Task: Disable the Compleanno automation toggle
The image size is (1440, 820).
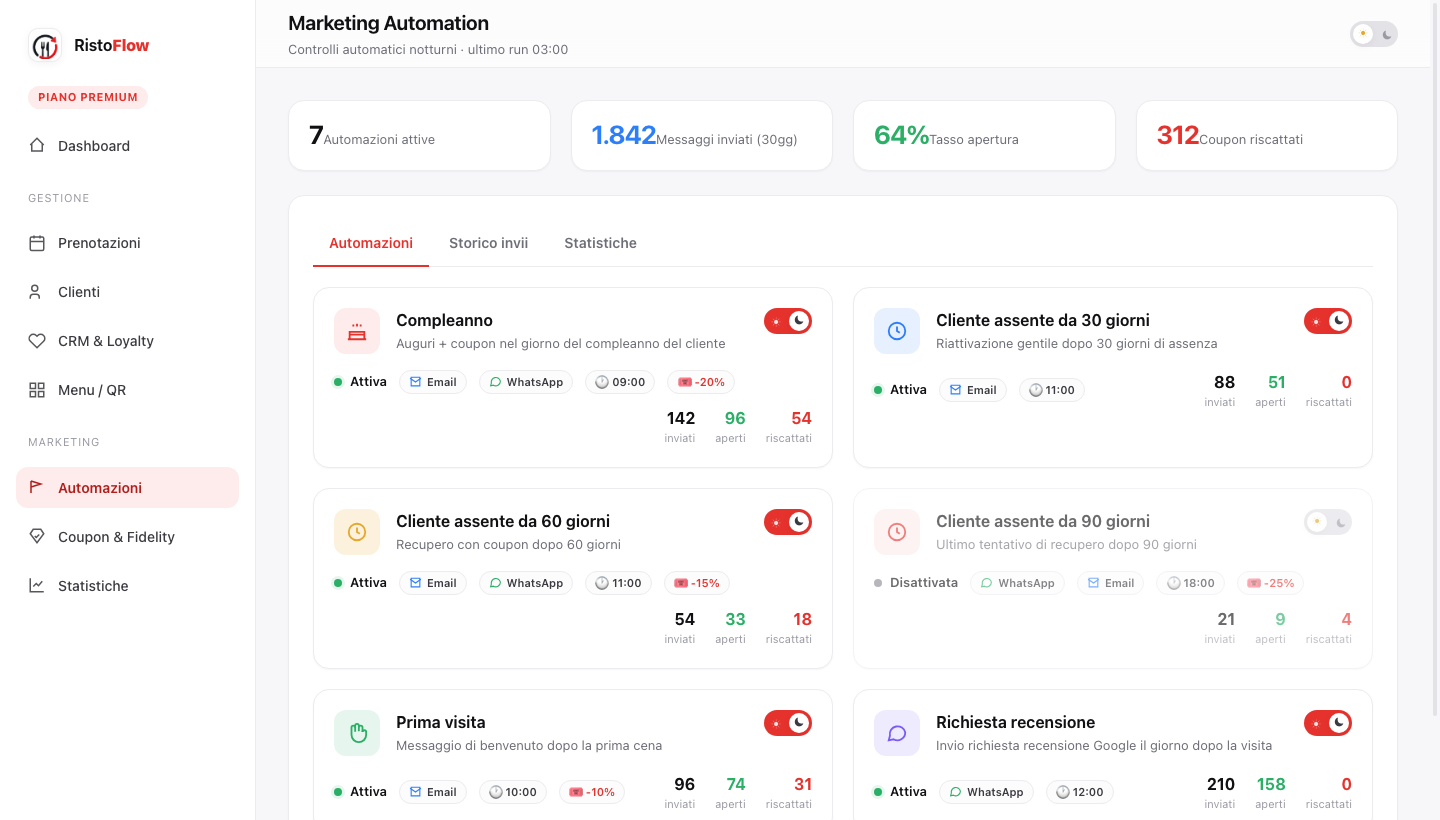Action: coord(788,321)
